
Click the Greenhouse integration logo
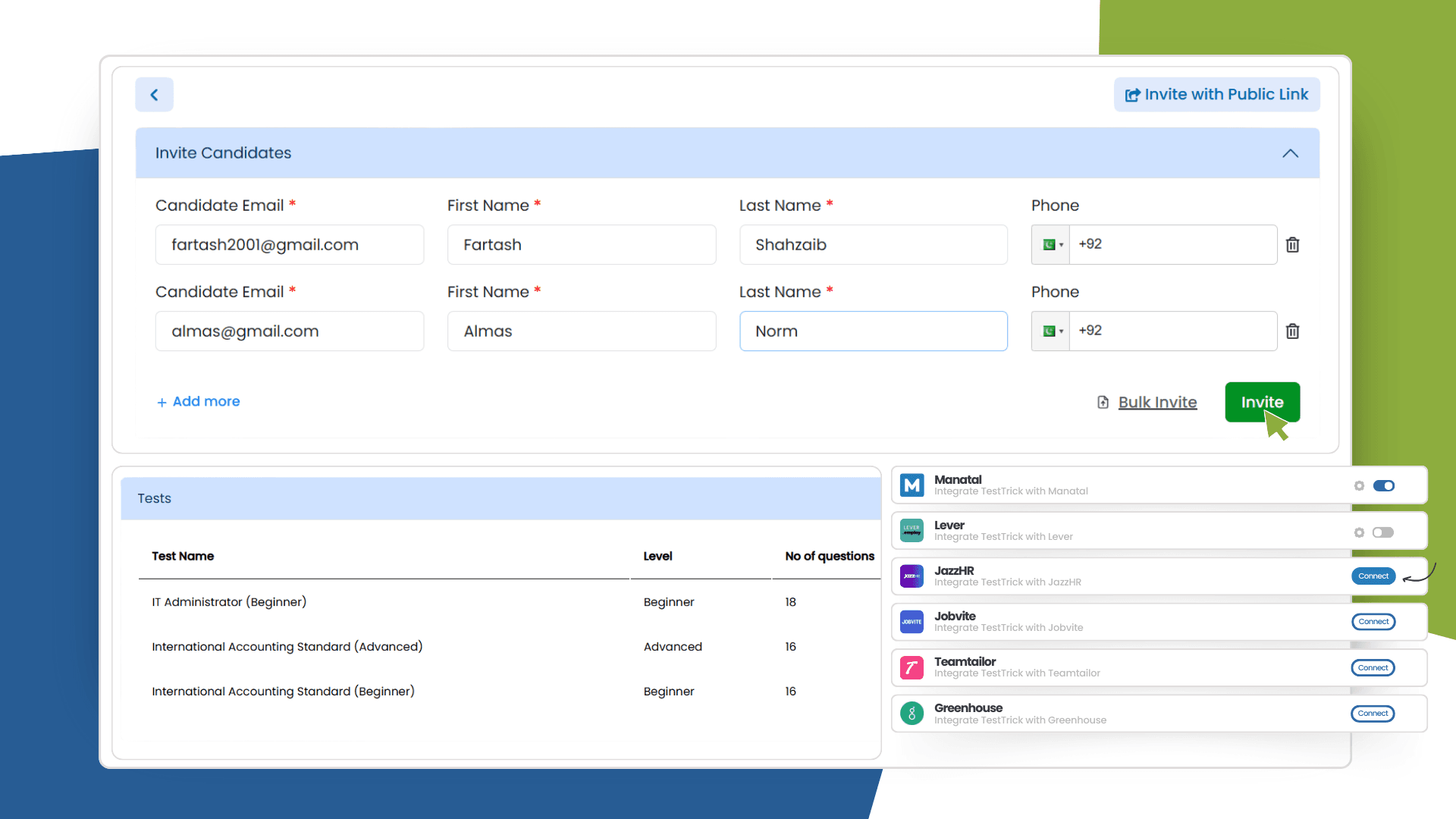click(x=912, y=713)
